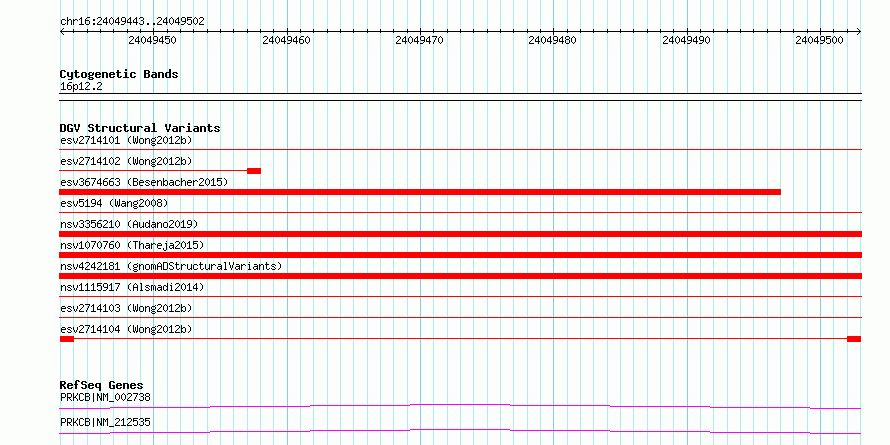This screenshot has width=890, height=445.
Task: Click the 16p12.2 band label
Action: coord(81,87)
